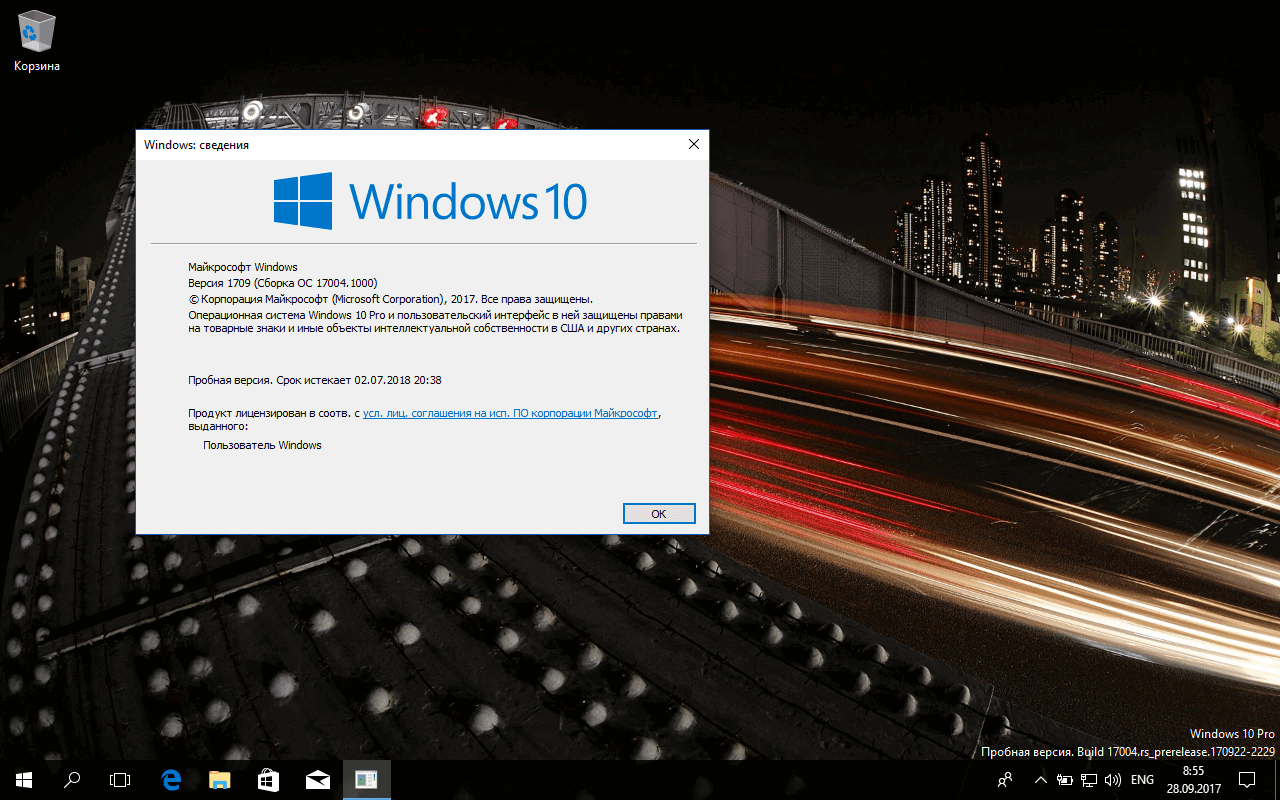The image size is (1280, 800).
Task: Open the Recycle Bin
Action: pyautogui.click(x=36, y=30)
